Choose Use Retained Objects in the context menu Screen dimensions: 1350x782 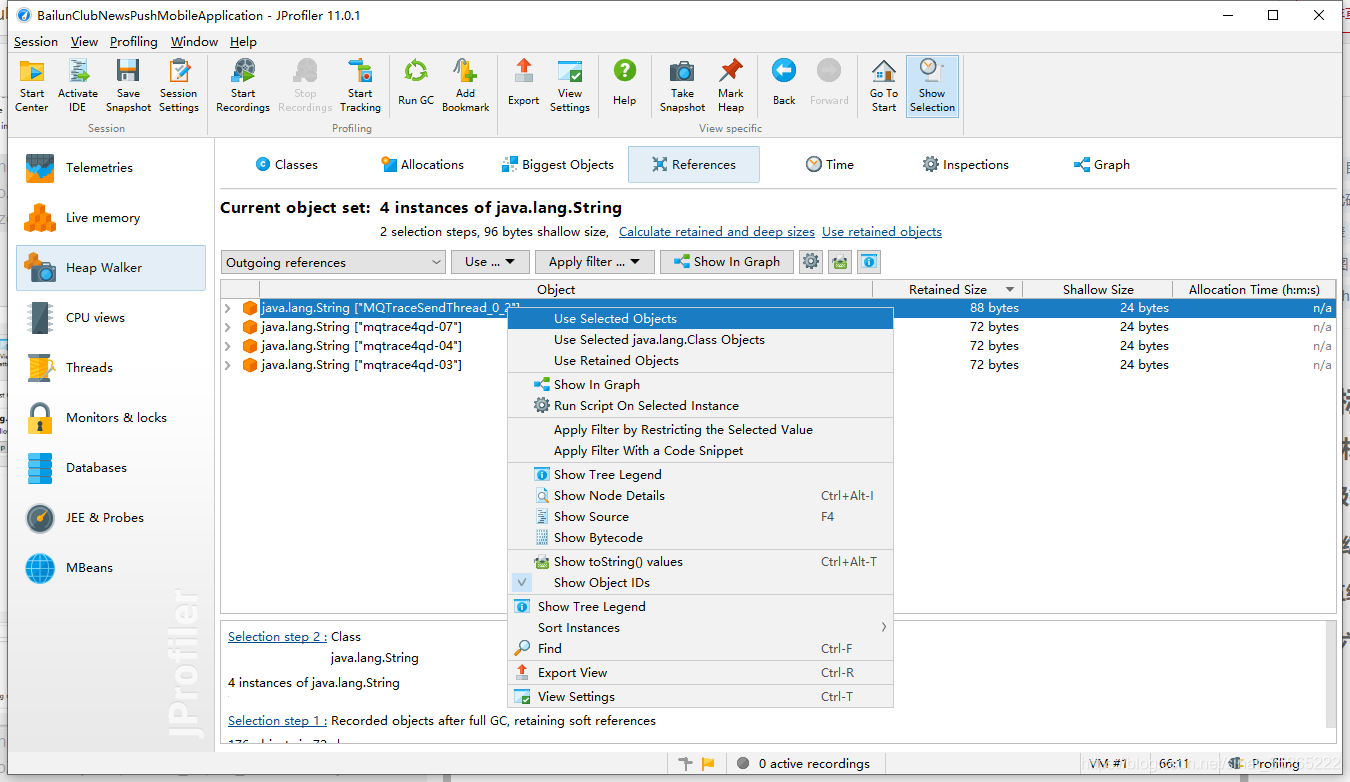[700, 360]
